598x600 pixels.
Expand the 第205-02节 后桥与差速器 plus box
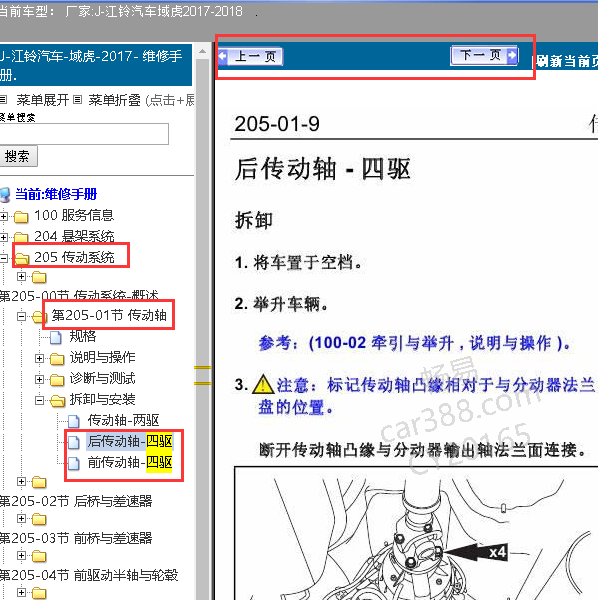[21, 481]
